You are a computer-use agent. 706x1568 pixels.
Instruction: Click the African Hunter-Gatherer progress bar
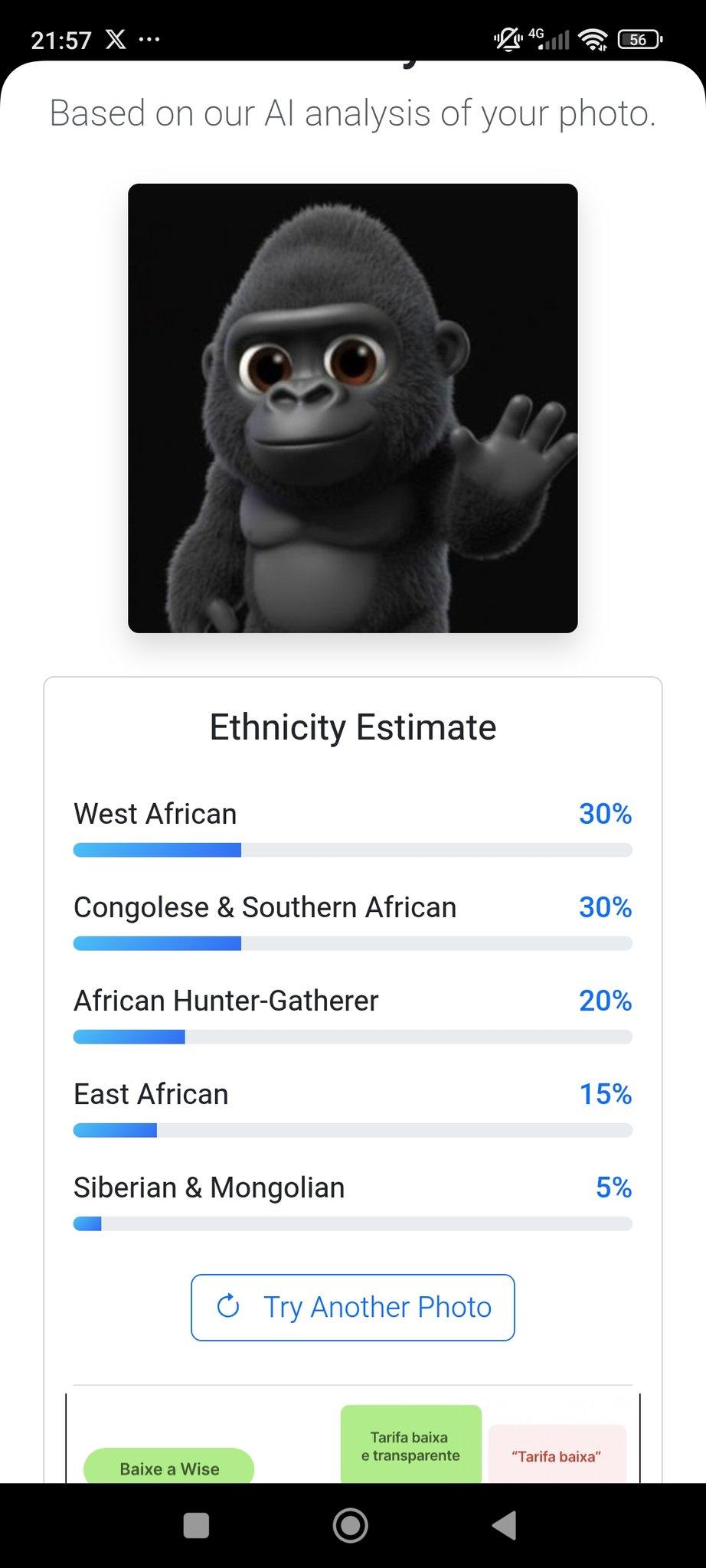(353, 1037)
